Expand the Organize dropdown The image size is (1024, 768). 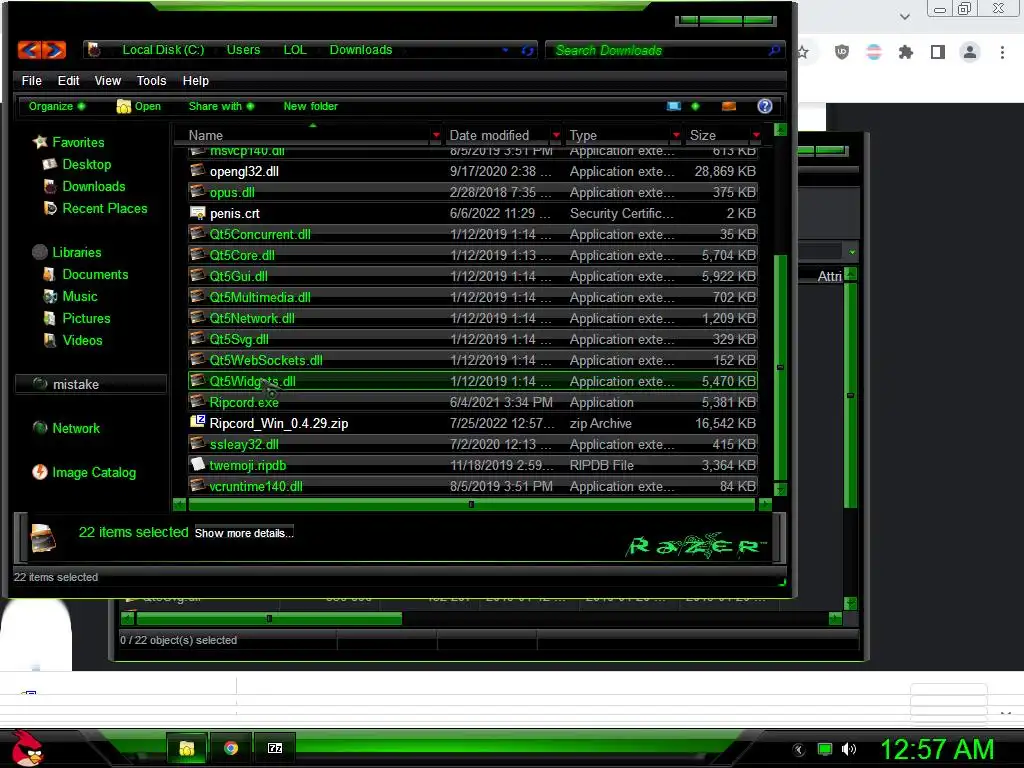point(56,106)
